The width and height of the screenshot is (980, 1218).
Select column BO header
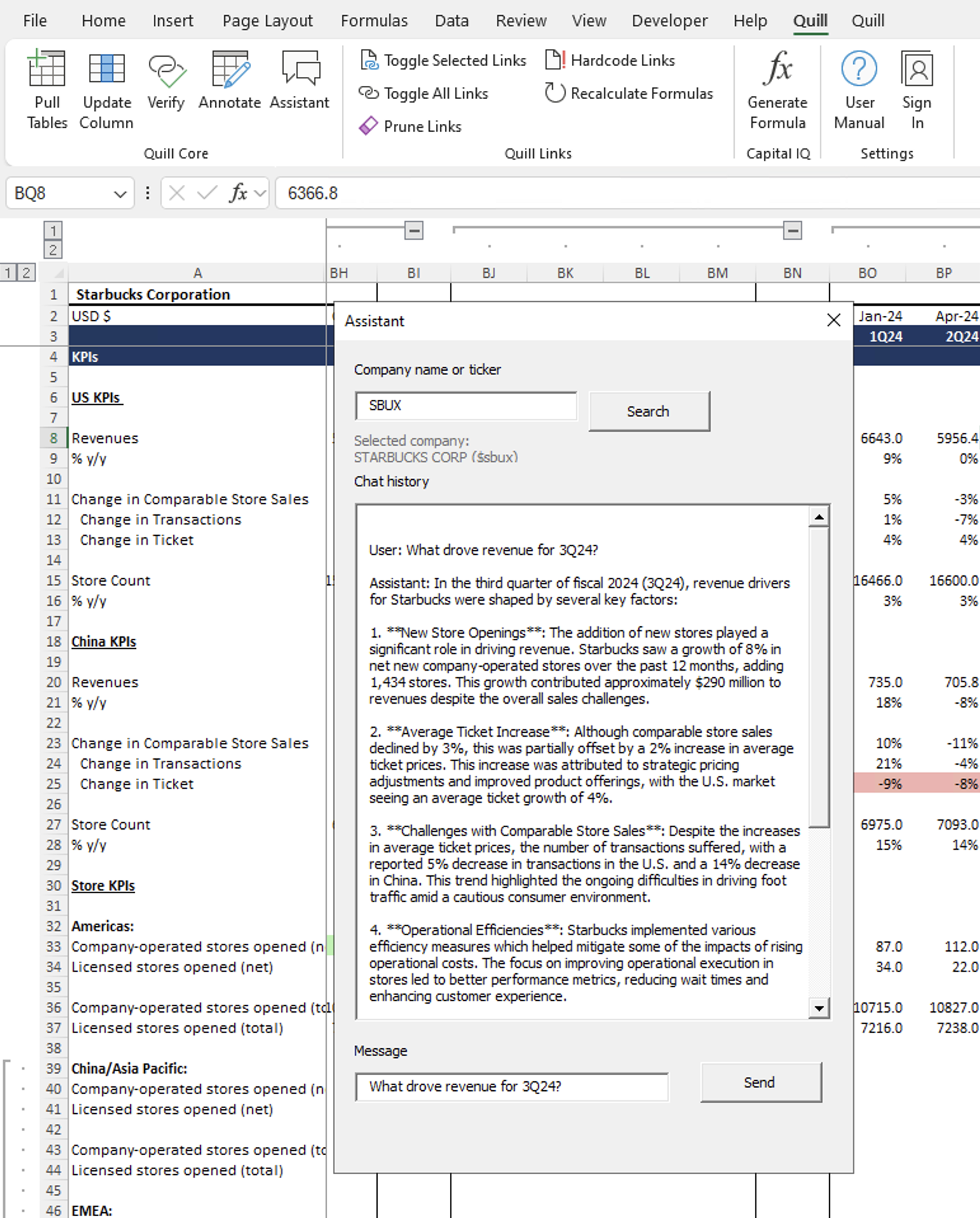point(868,273)
